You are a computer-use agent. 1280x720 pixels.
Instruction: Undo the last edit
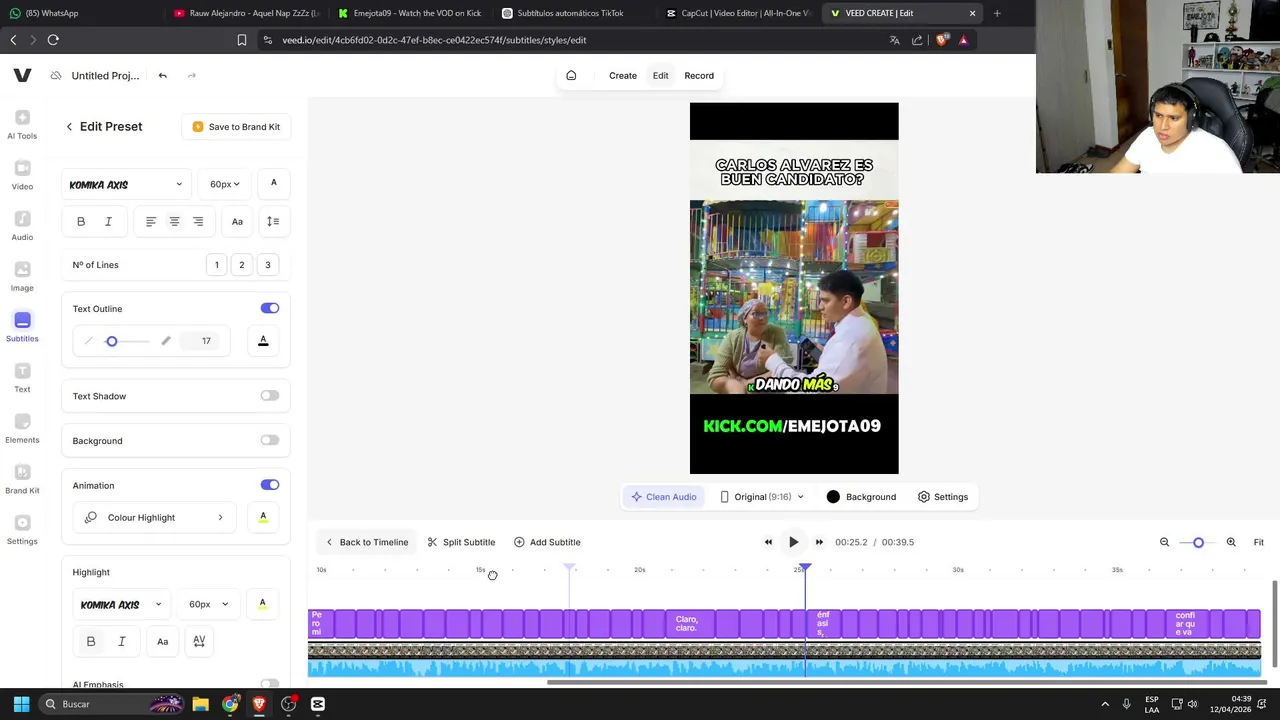[x=162, y=75]
